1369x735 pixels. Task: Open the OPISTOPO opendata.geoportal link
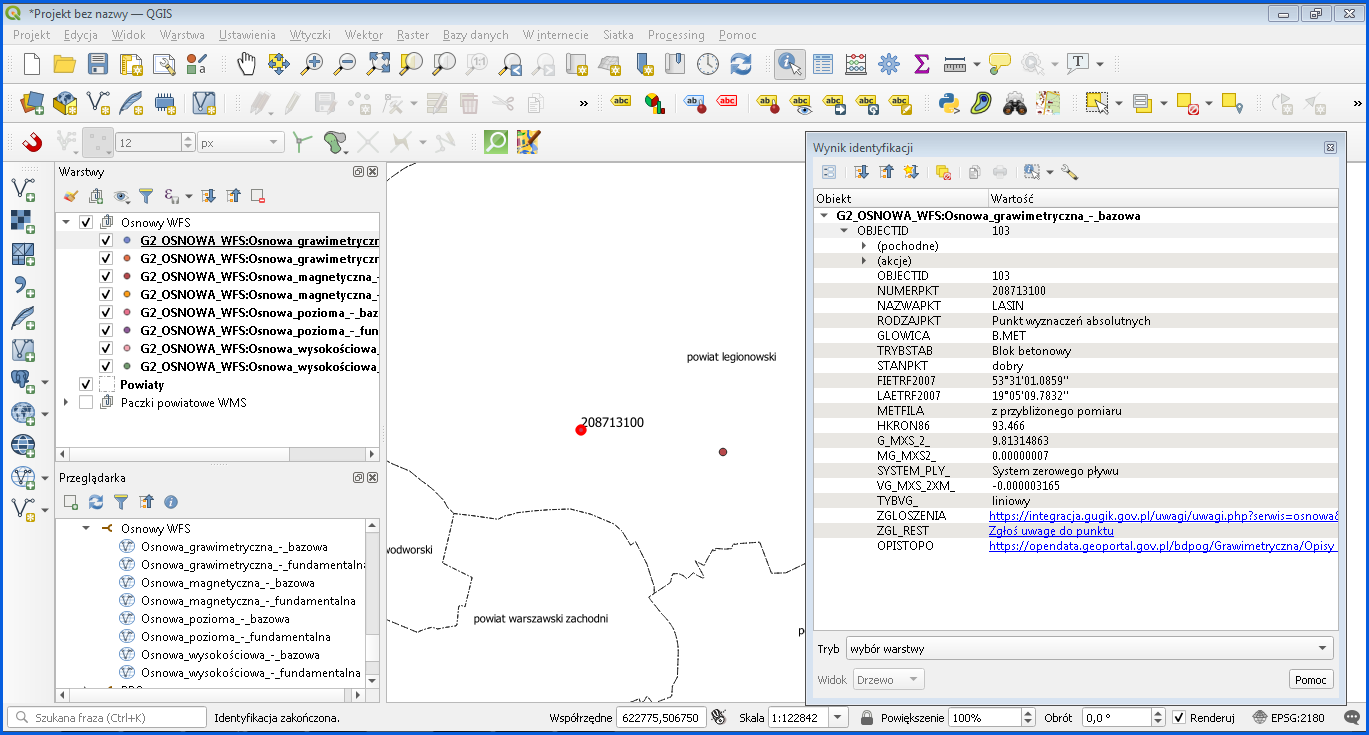pyautogui.click(x=1163, y=546)
